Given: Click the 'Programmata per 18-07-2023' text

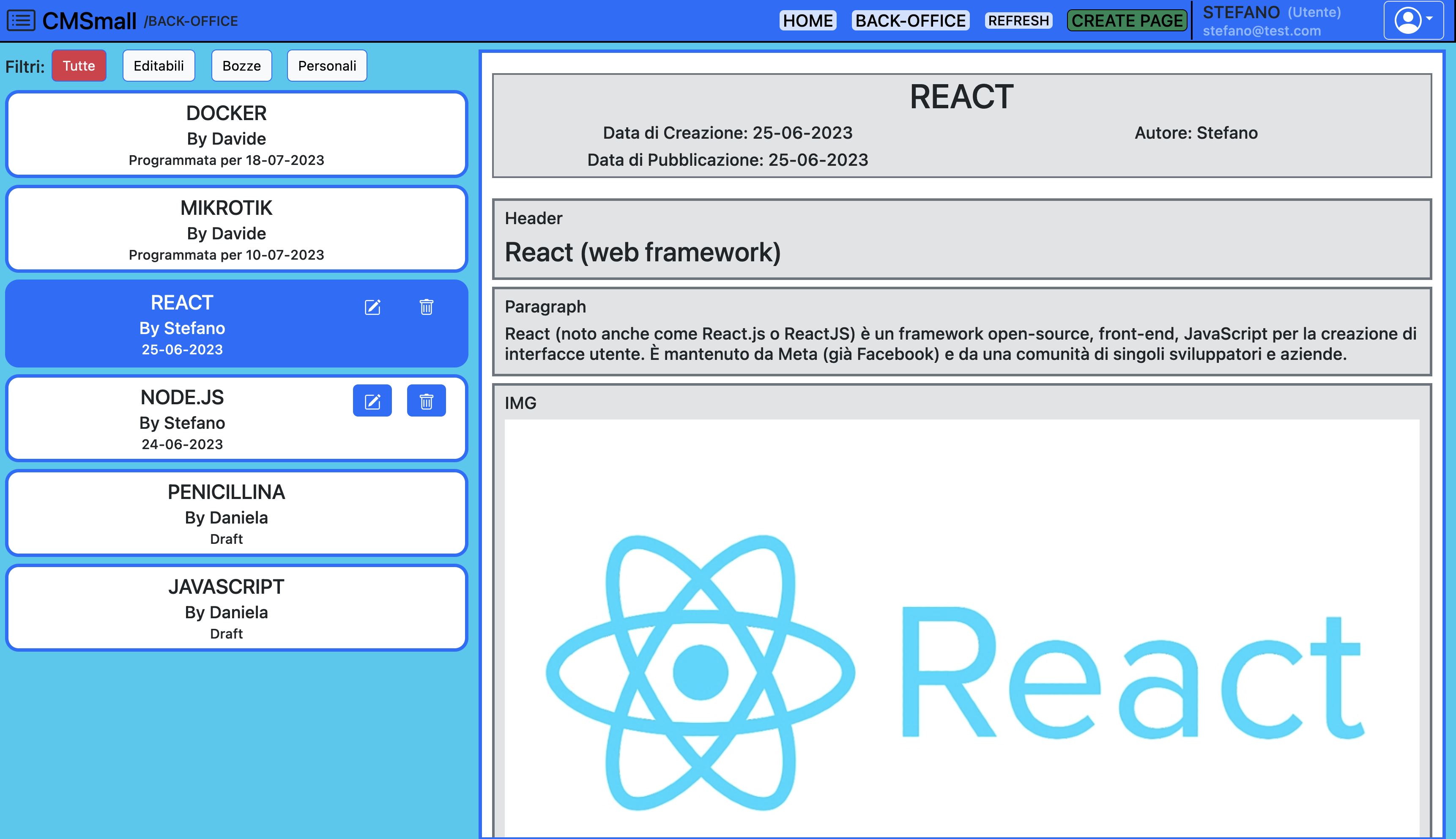Looking at the screenshot, I should (226, 160).
